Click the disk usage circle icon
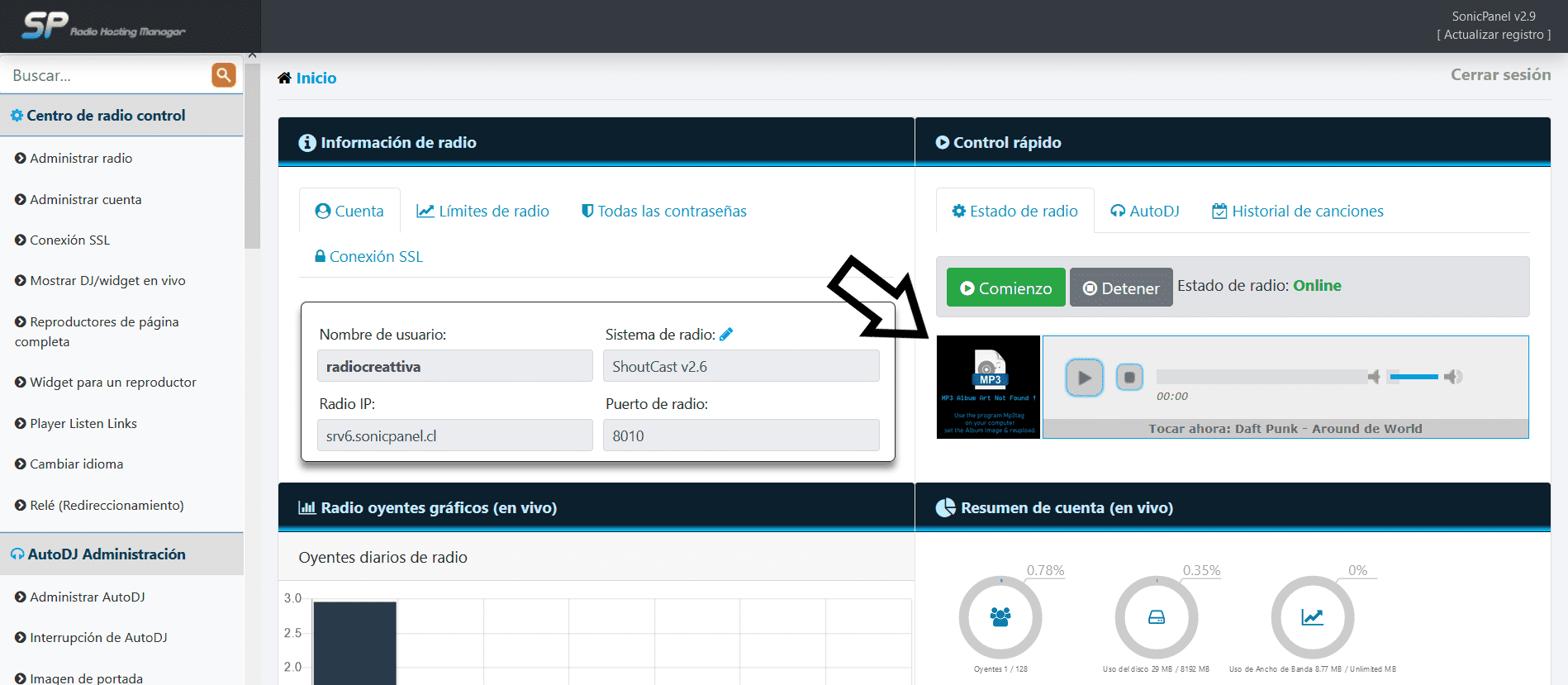 (1156, 617)
